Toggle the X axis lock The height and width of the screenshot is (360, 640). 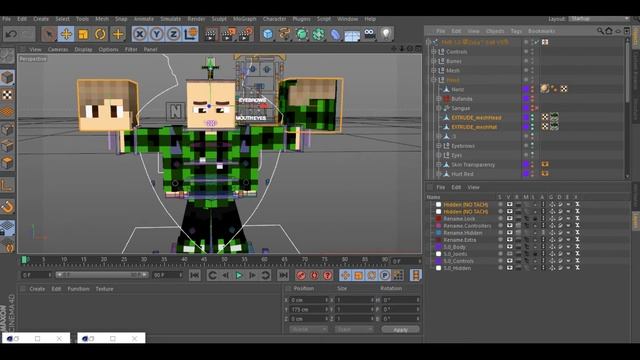coord(140,34)
